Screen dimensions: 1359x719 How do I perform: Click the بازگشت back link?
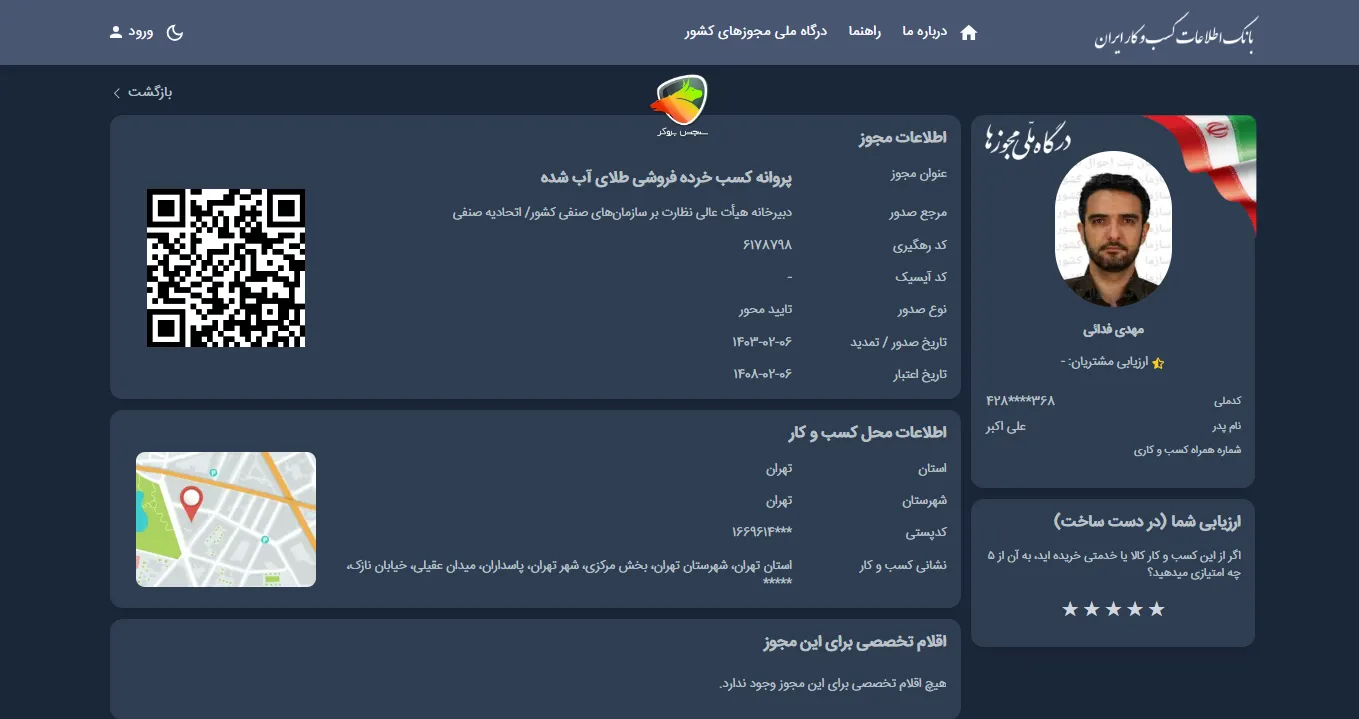tap(148, 92)
